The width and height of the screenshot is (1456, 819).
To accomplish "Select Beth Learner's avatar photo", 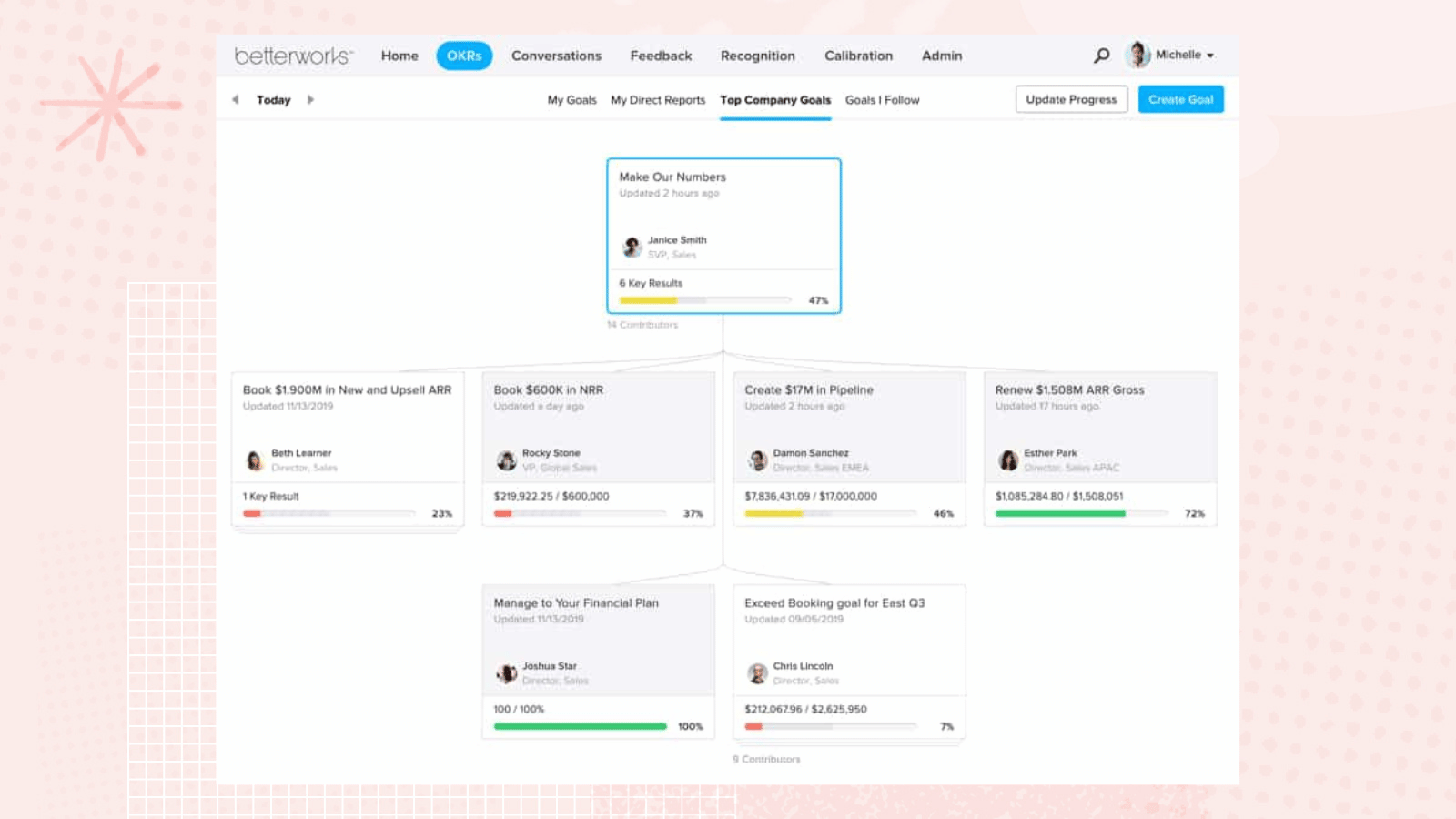I will [255, 459].
